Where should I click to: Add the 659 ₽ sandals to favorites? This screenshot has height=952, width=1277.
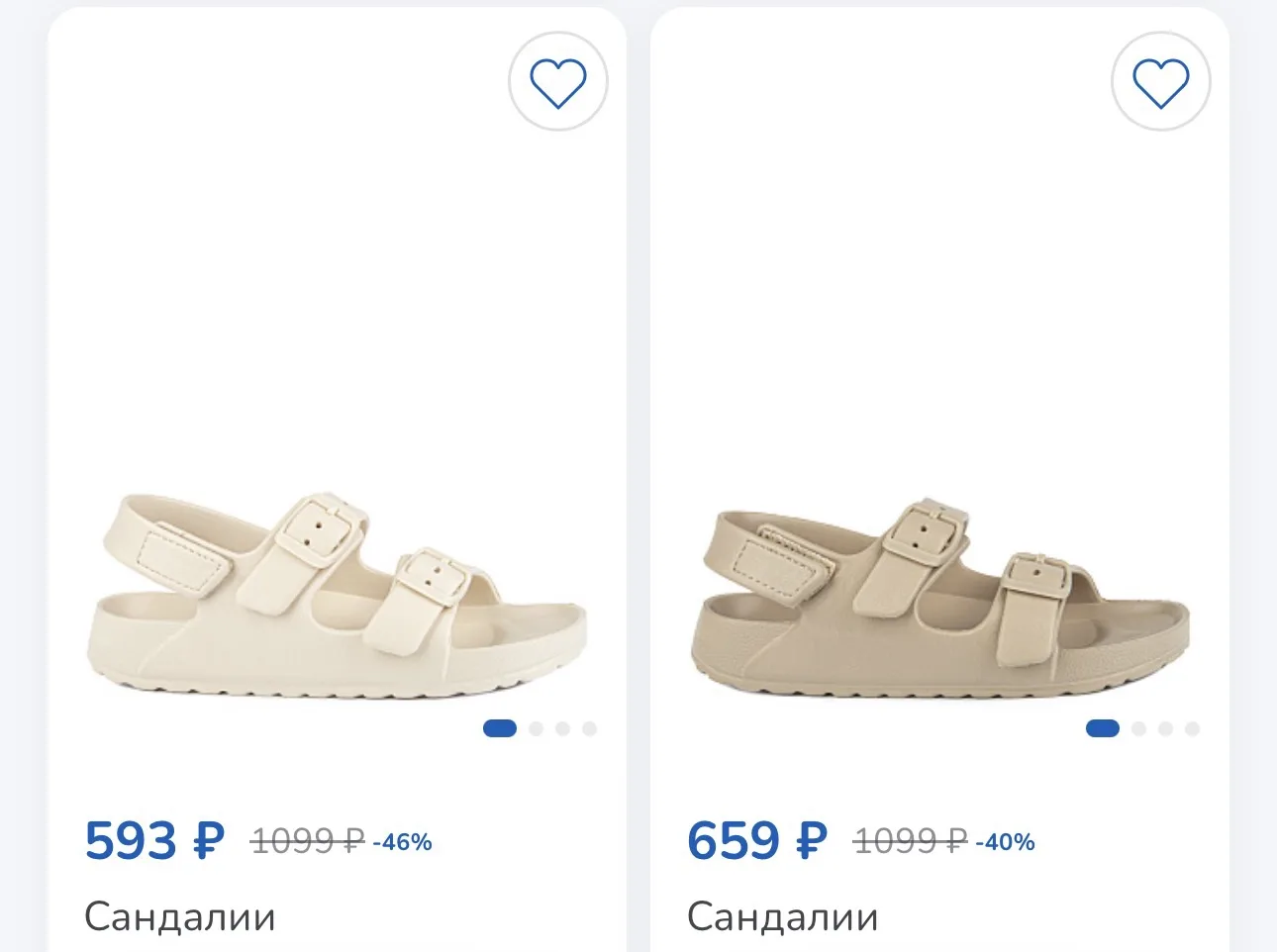click(x=1161, y=82)
